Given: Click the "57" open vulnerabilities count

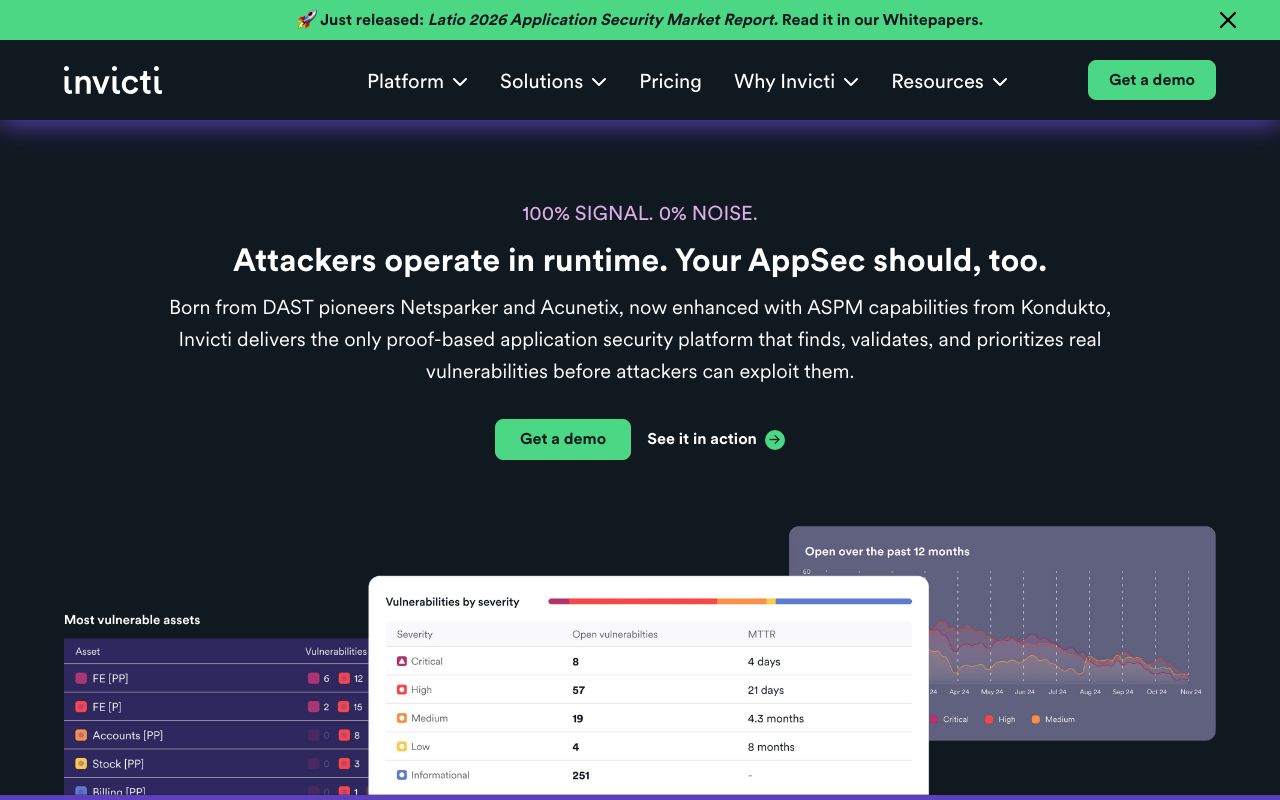Looking at the screenshot, I should [578, 690].
